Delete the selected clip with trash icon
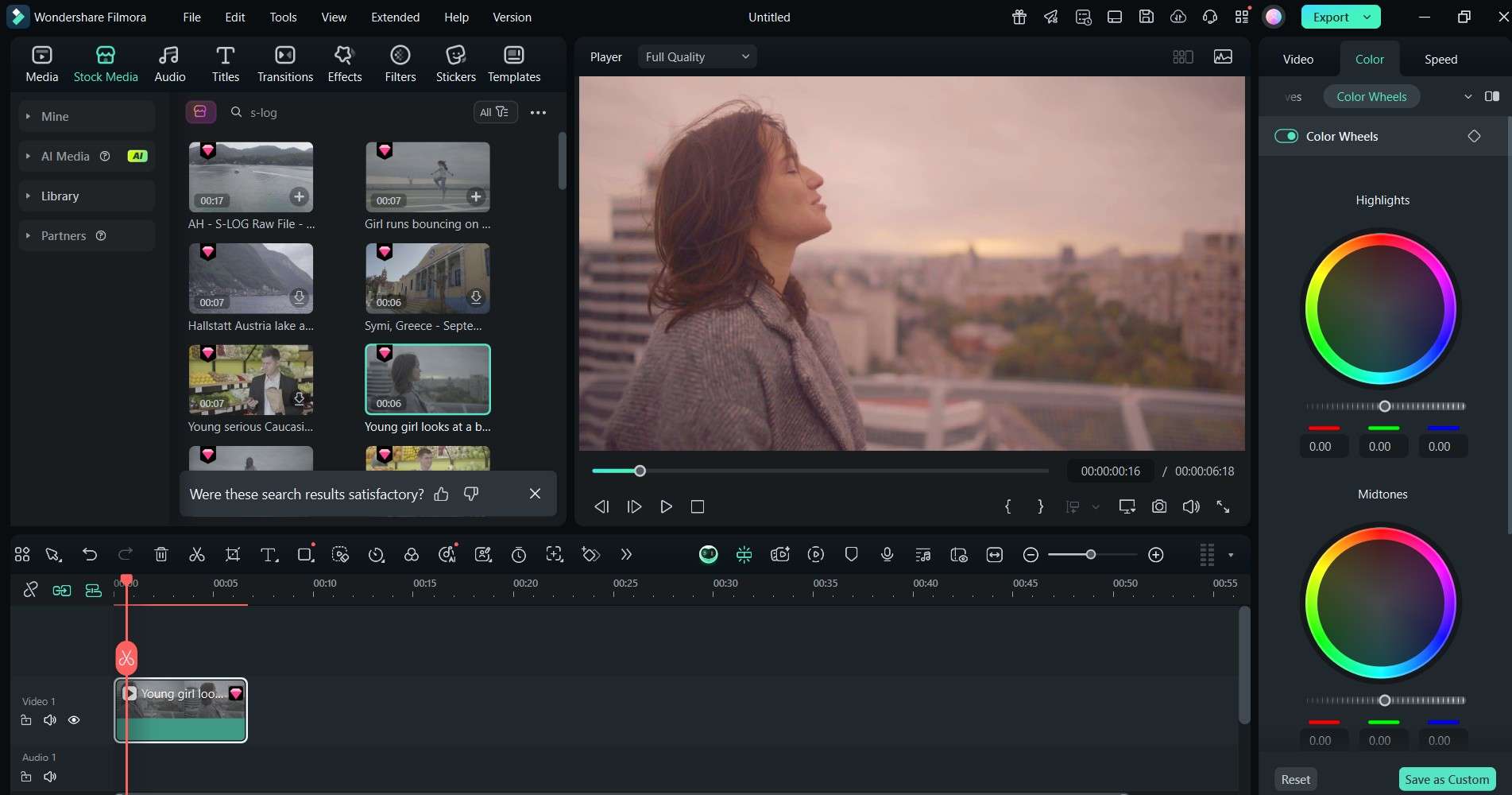Screen dimensions: 1512x795 [x=160, y=554]
